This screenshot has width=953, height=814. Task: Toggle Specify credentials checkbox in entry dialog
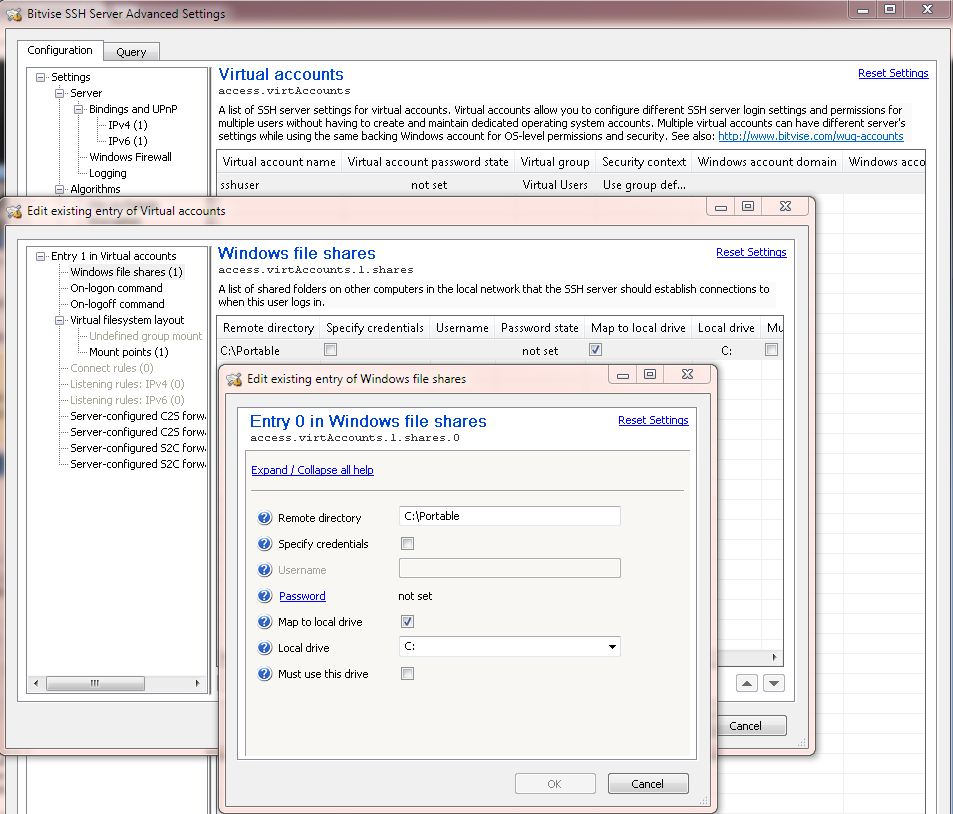coord(408,543)
